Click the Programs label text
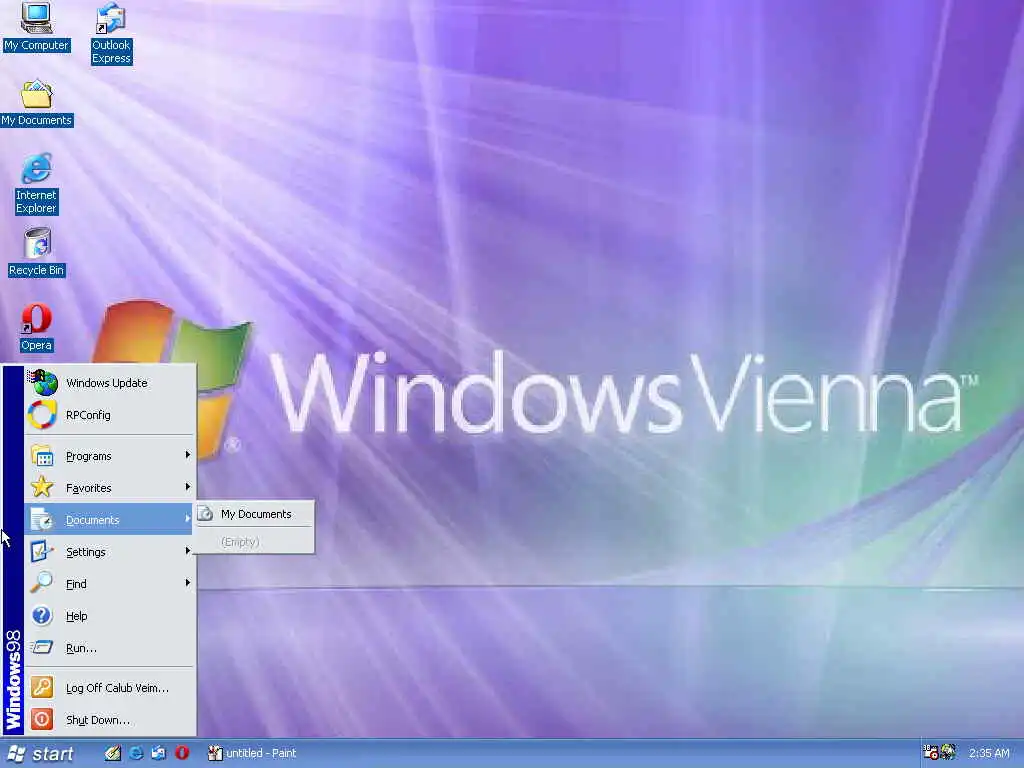Viewport: 1024px width, 768px height. click(x=88, y=456)
